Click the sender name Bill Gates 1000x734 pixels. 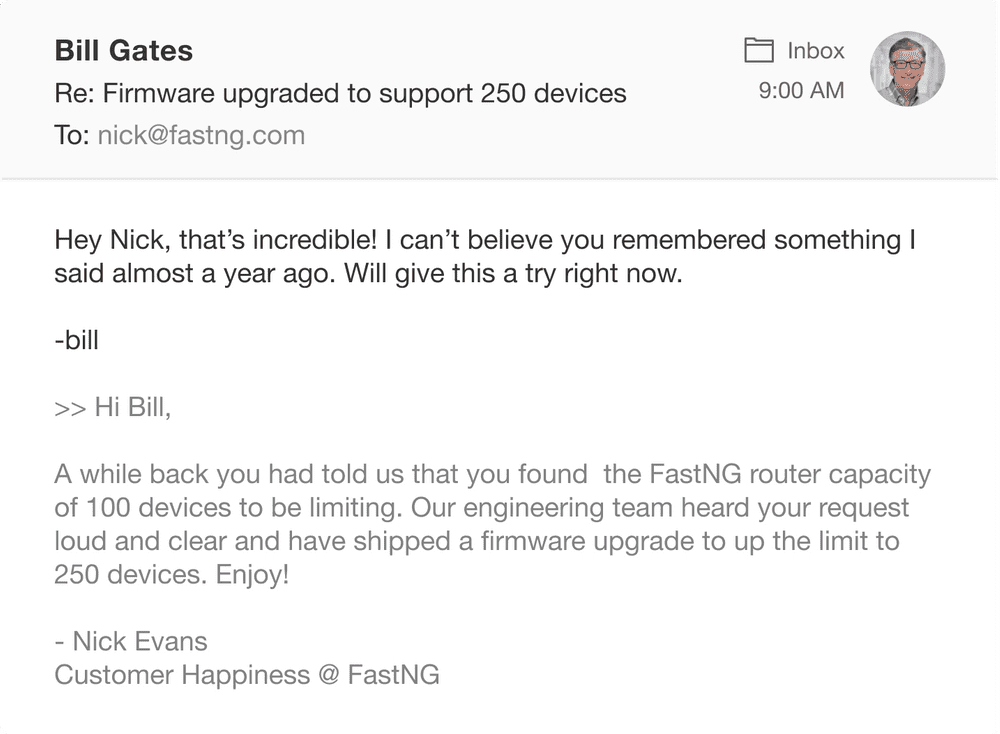tap(124, 51)
